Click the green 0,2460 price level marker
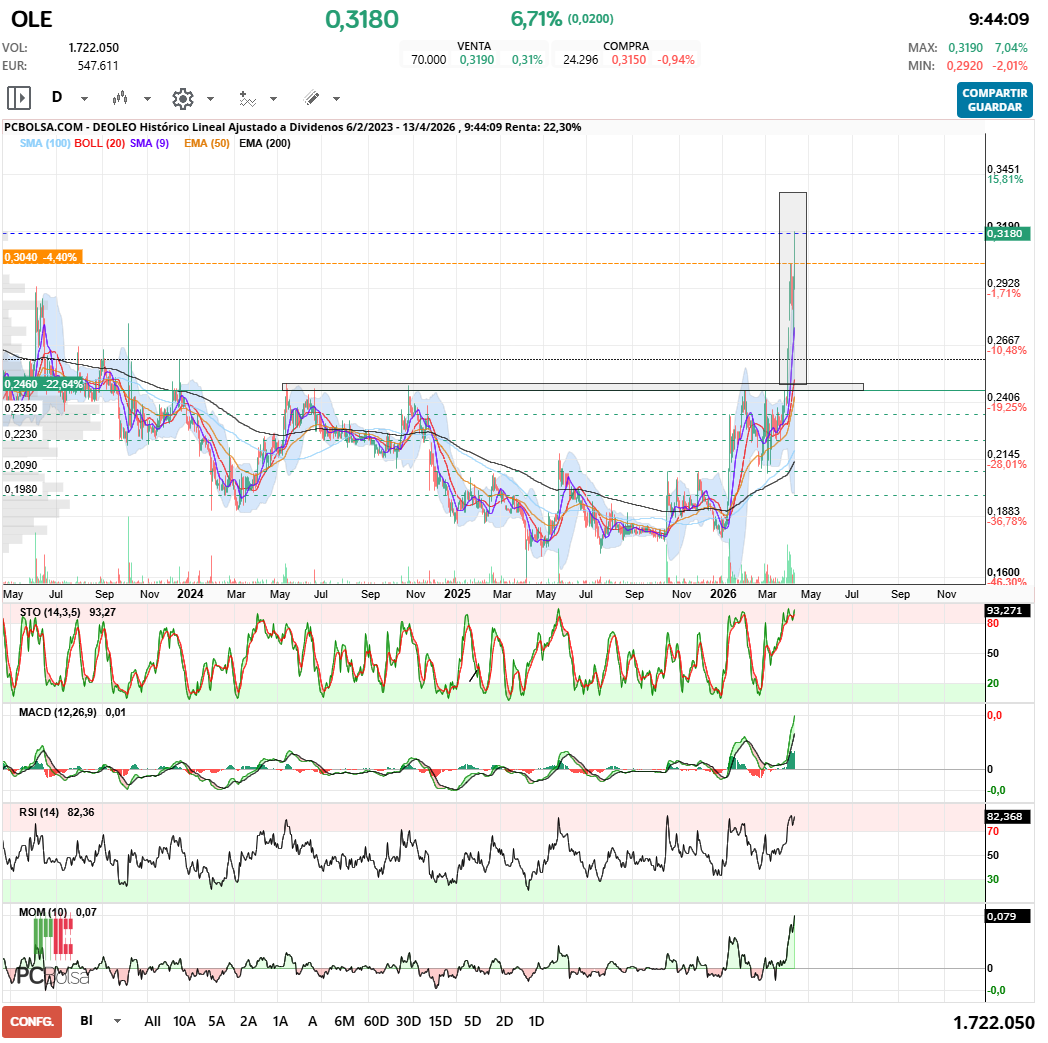The image size is (1048, 1043). (x=43, y=384)
